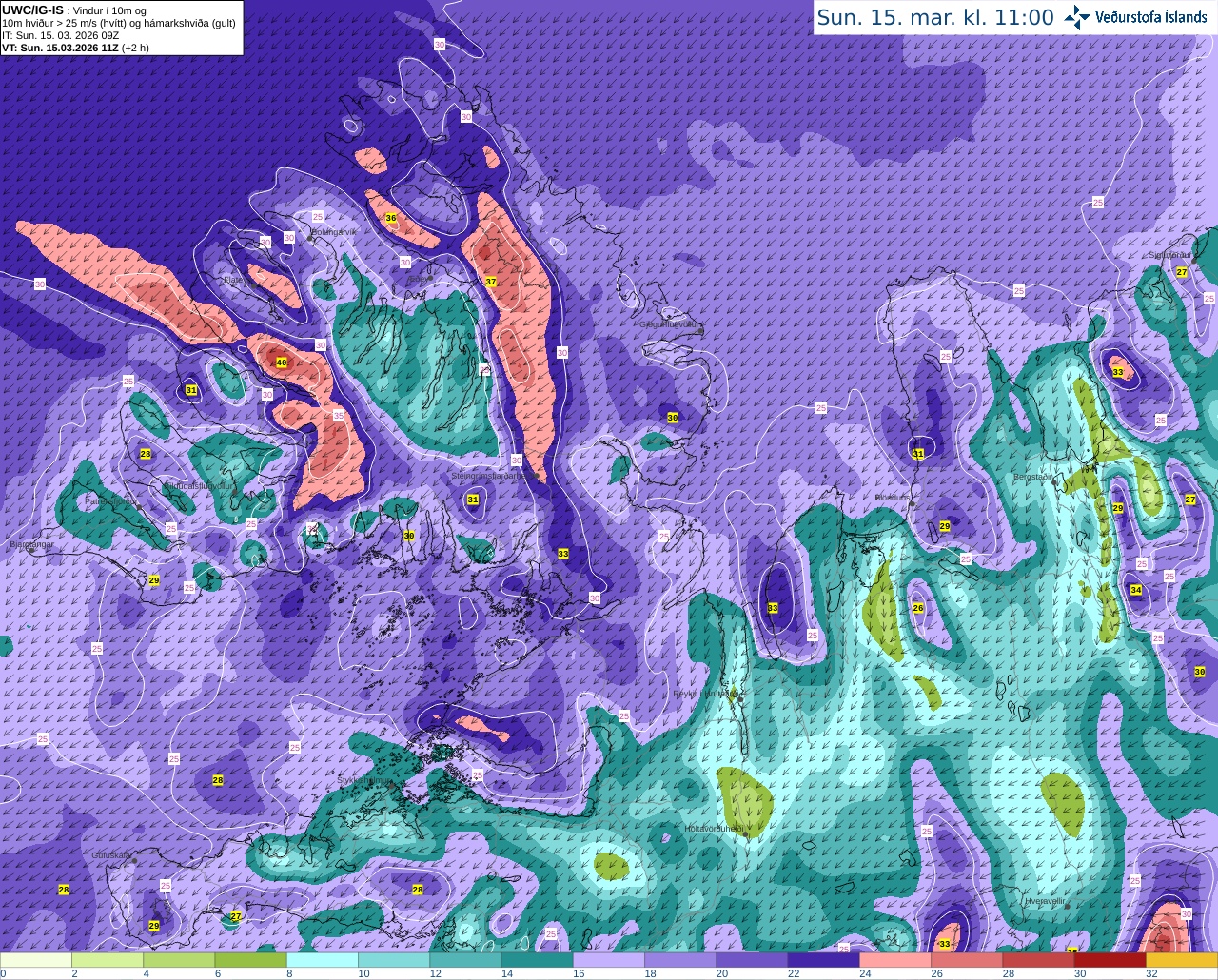Click the Bolungarvík station label

coord(334,231)
